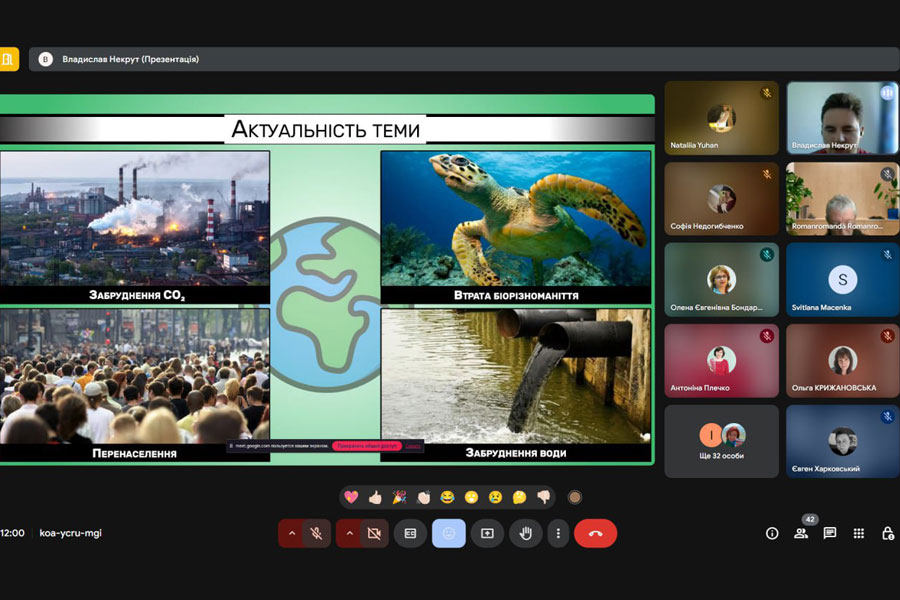This screenshot has width=900, height=600.
Task: Turn on the camera
Action: 374,533
